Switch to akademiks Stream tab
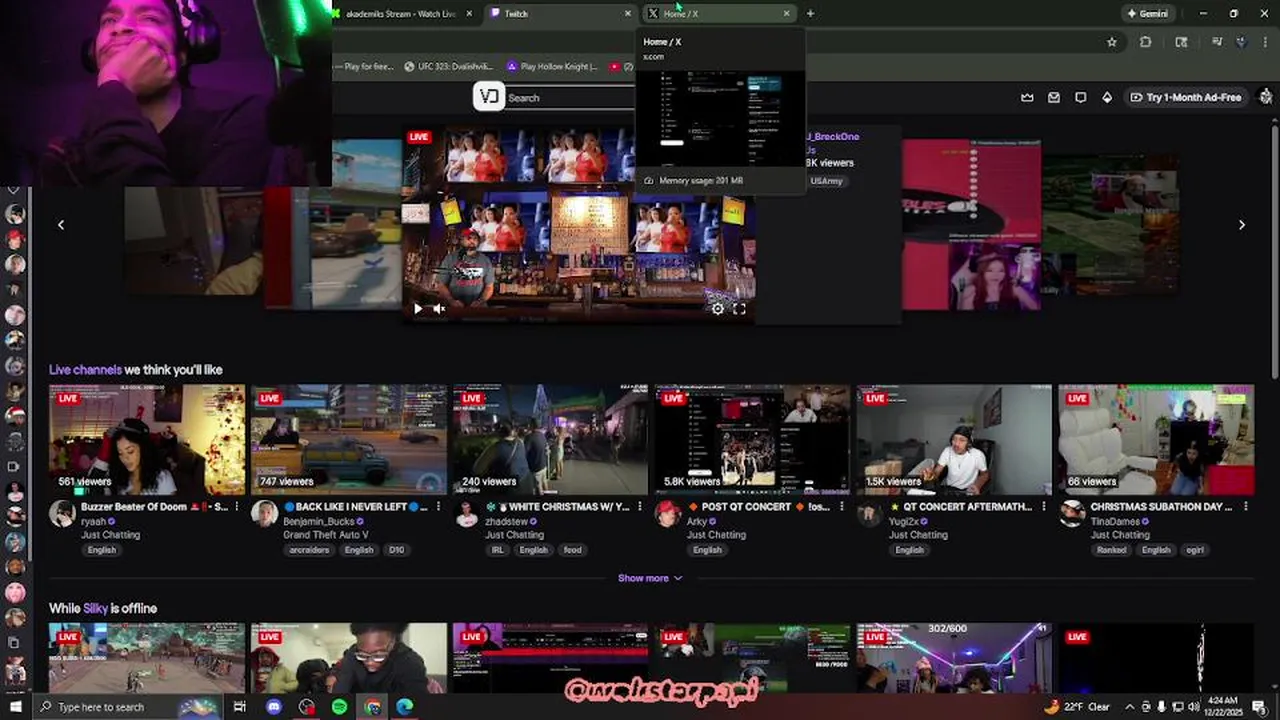This screenshot has height=720, width=1280. [401, 14]
